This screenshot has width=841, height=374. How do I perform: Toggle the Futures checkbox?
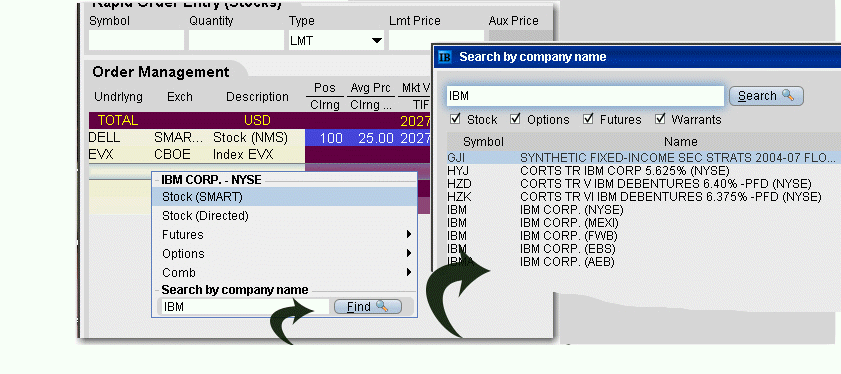pyautogui.click(x=588, y=119)
